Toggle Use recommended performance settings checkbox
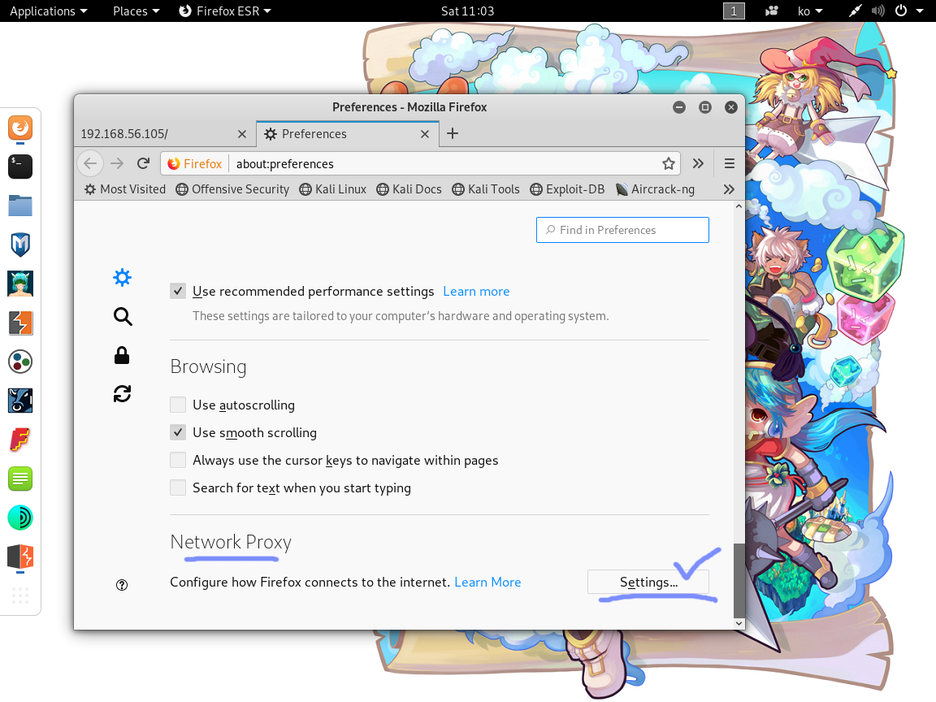 coord(178,291)
